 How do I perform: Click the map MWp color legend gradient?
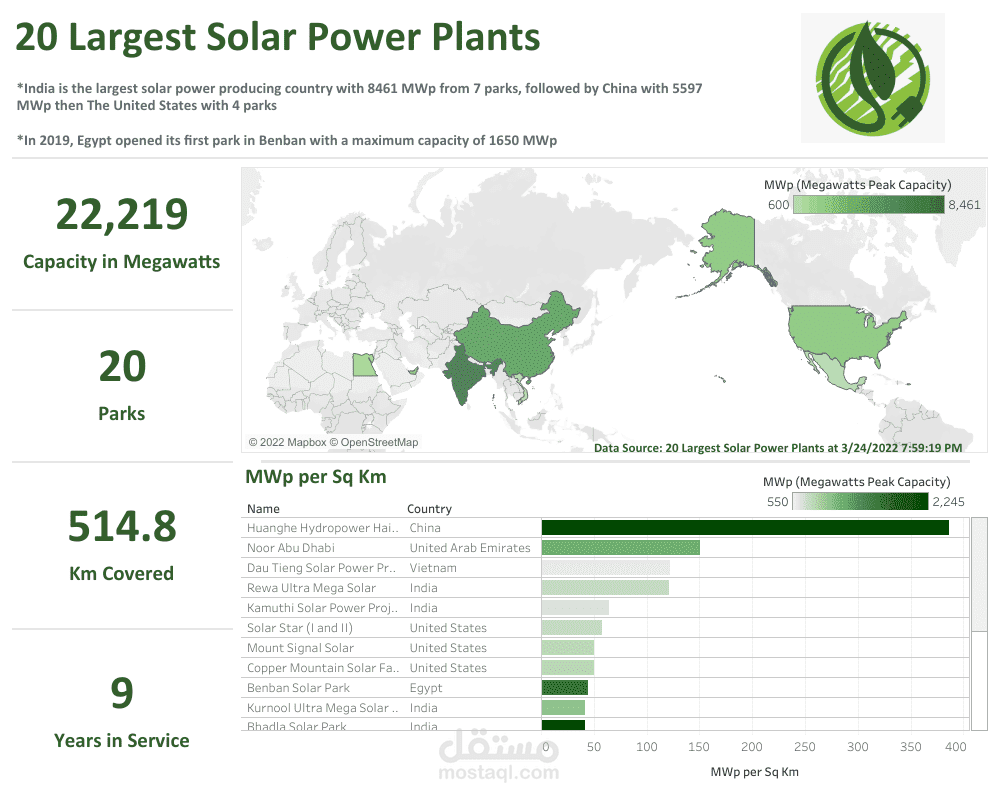[x=868, y=205]
